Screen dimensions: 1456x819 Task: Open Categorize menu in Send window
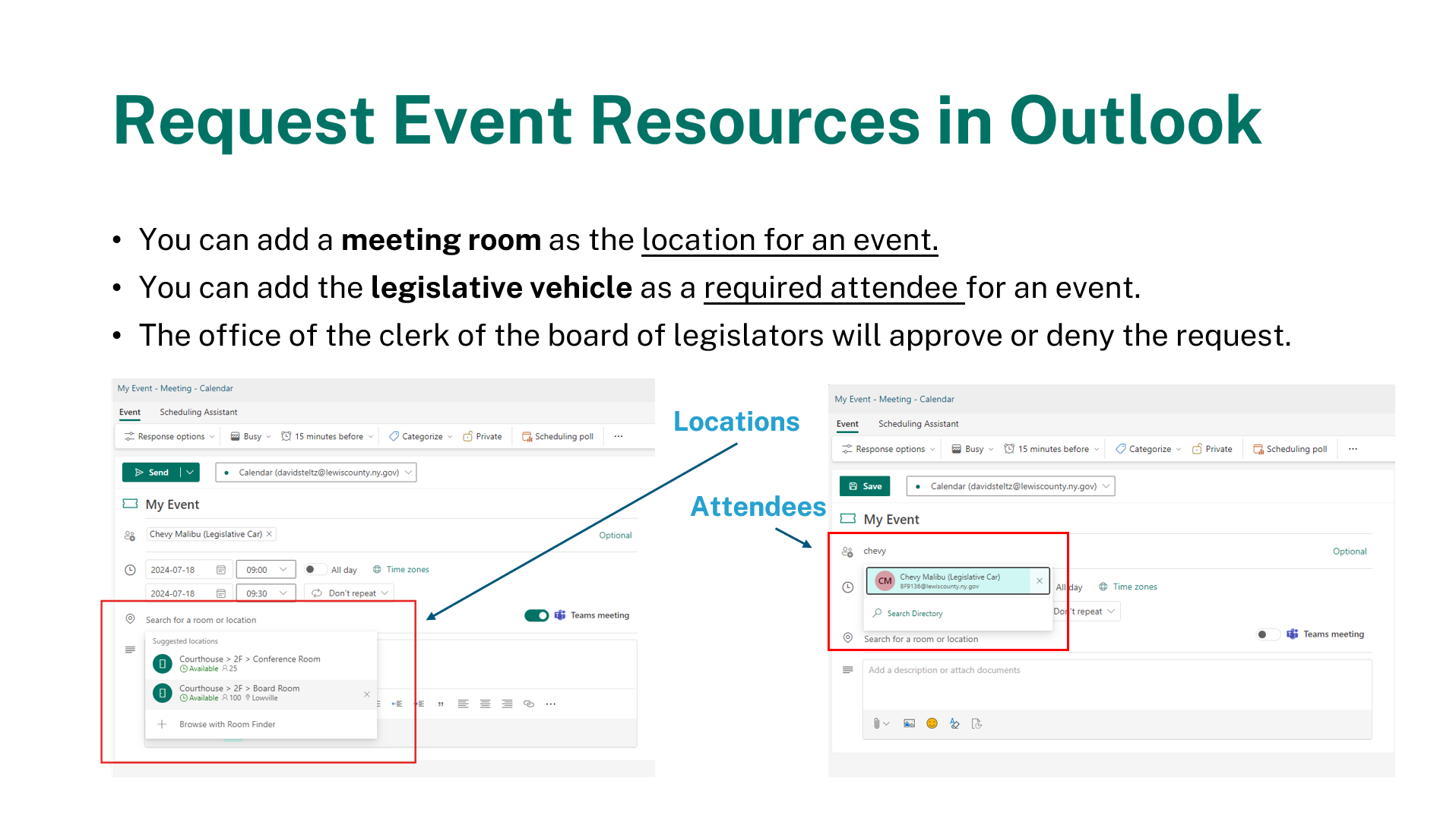[420, 436]
